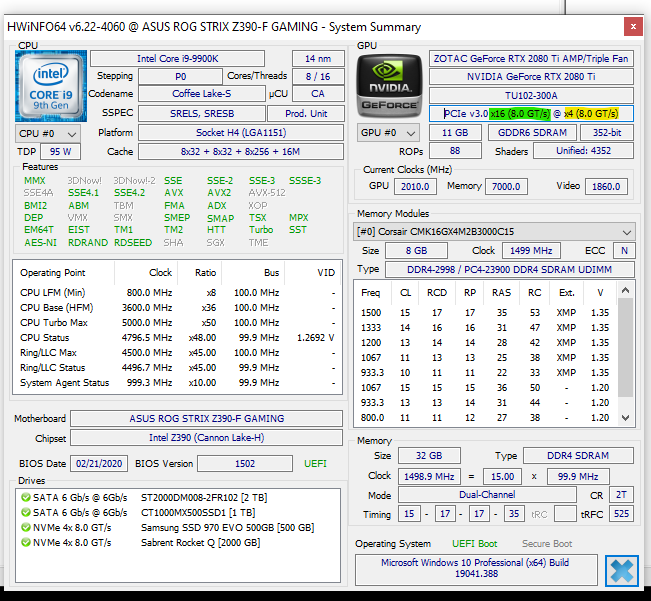Click the ASUS ROG STRIX motherboard field
651x601 pixels.
(206, 418)
